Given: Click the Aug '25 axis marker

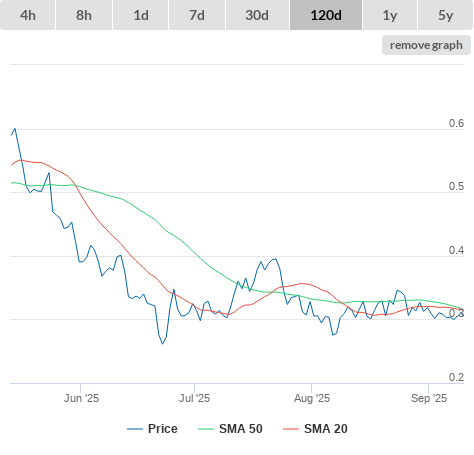Looking at the screenshot, I should (312, 398).
